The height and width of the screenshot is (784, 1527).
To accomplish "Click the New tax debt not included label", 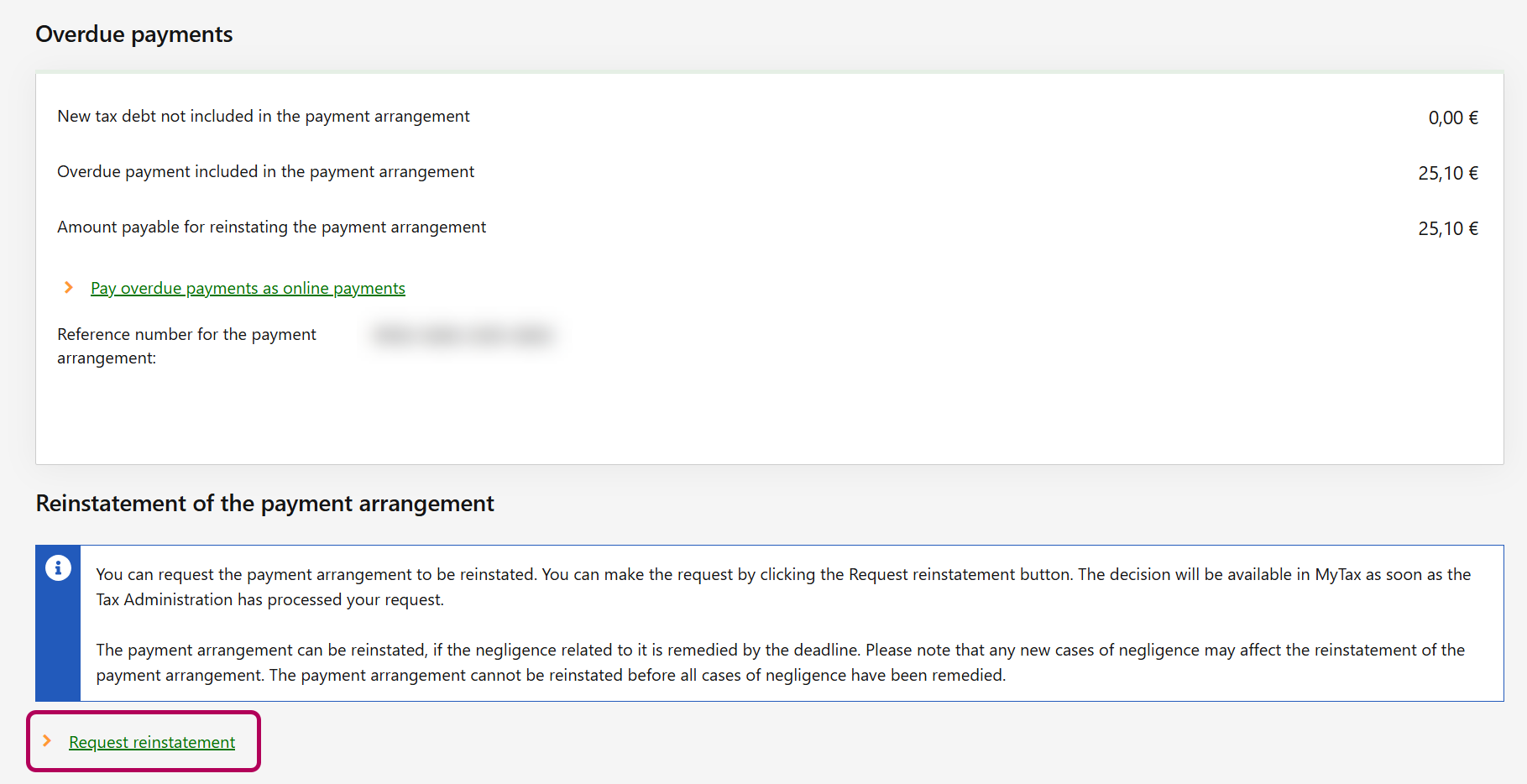I will point(263,117).
